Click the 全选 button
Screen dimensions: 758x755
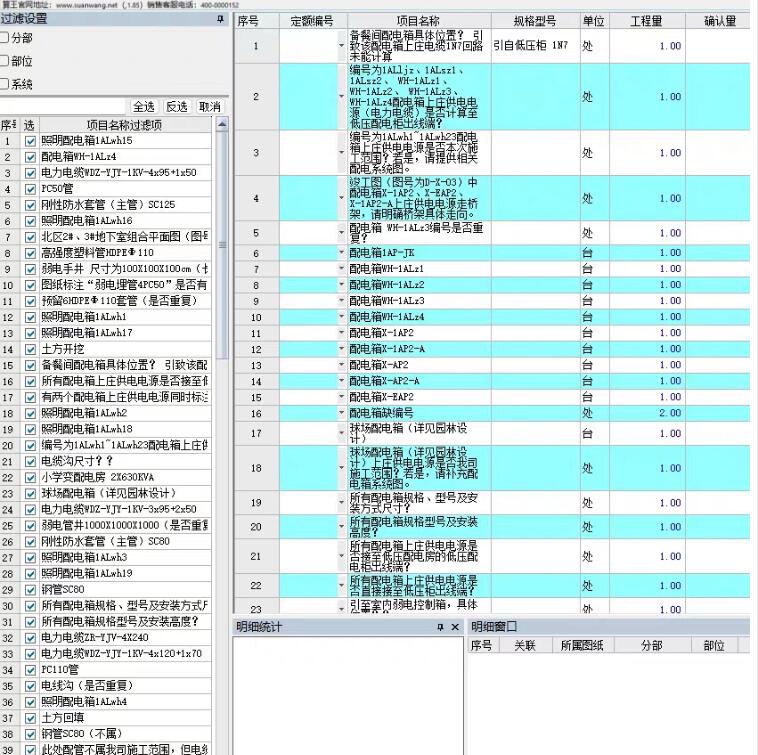tap(144, 106)
